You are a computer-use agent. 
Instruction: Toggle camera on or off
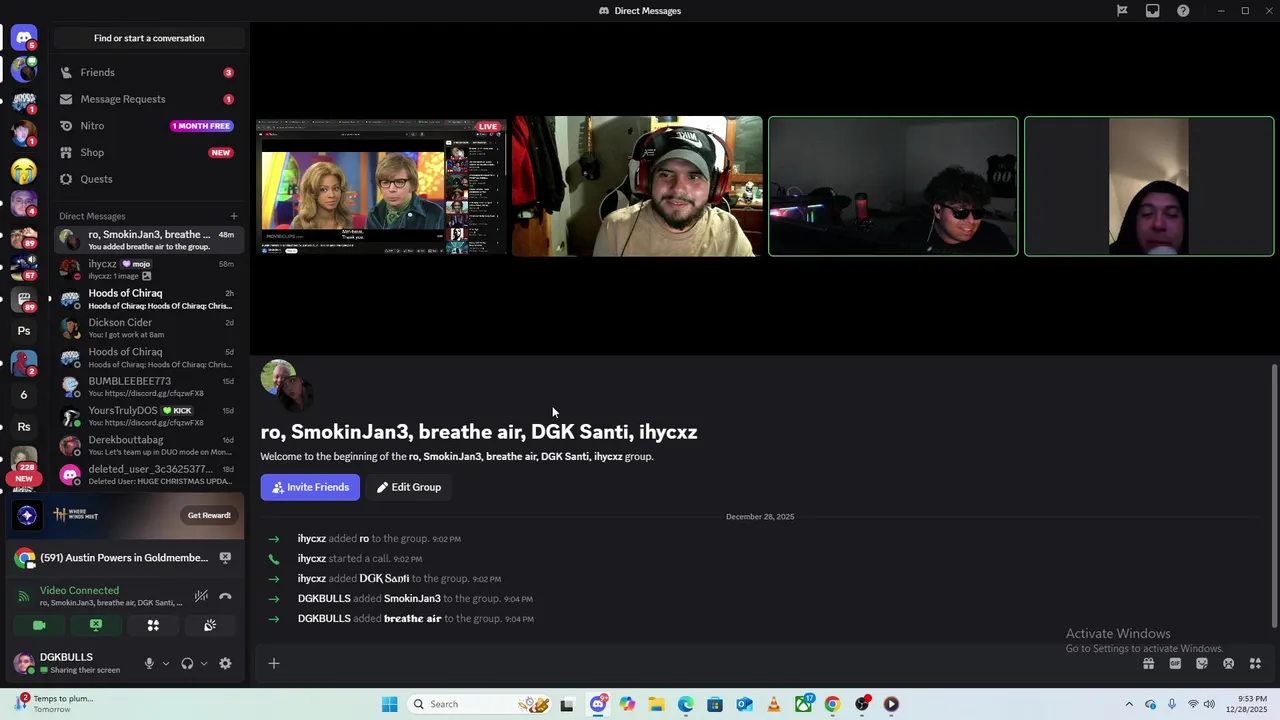[39, 625]
